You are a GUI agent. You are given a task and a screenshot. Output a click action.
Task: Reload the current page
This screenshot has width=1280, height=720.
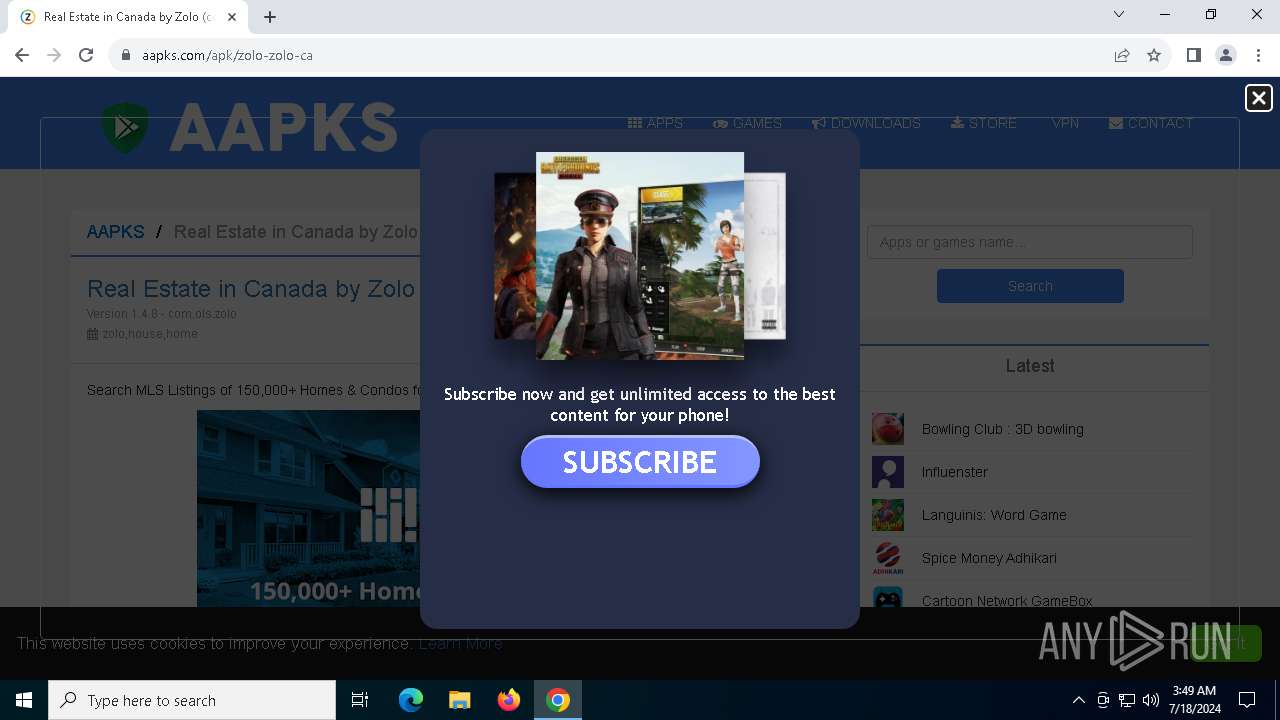point(86,55)
